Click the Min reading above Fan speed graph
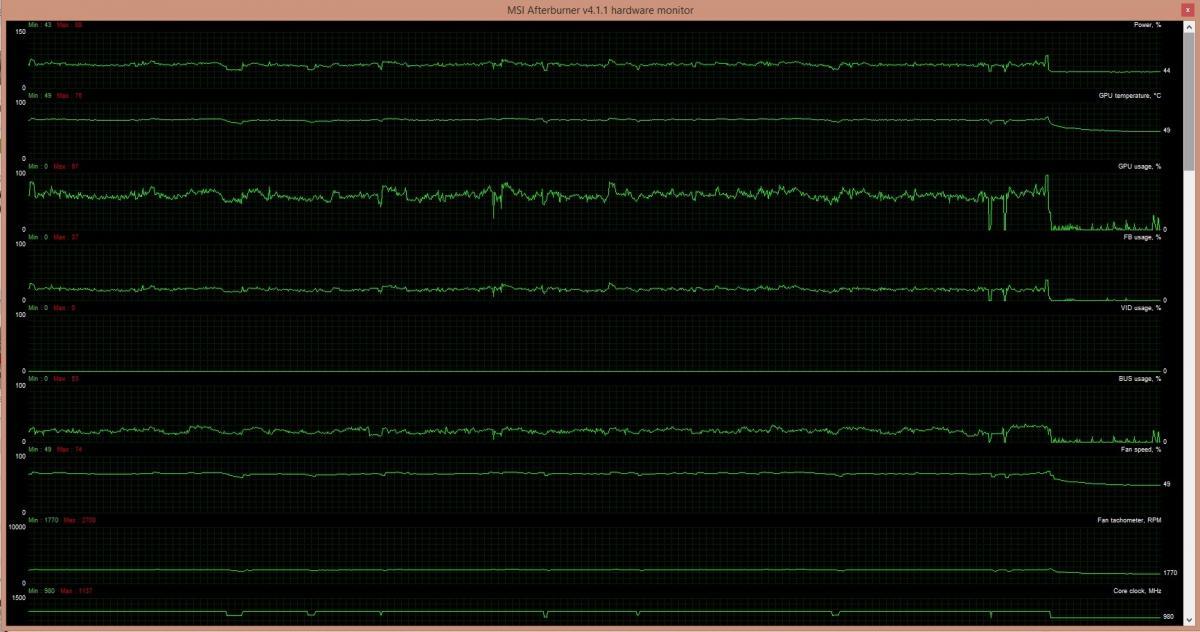This screenshot has width=1200, height=632. pyautogui.click(x=40, y=450)
